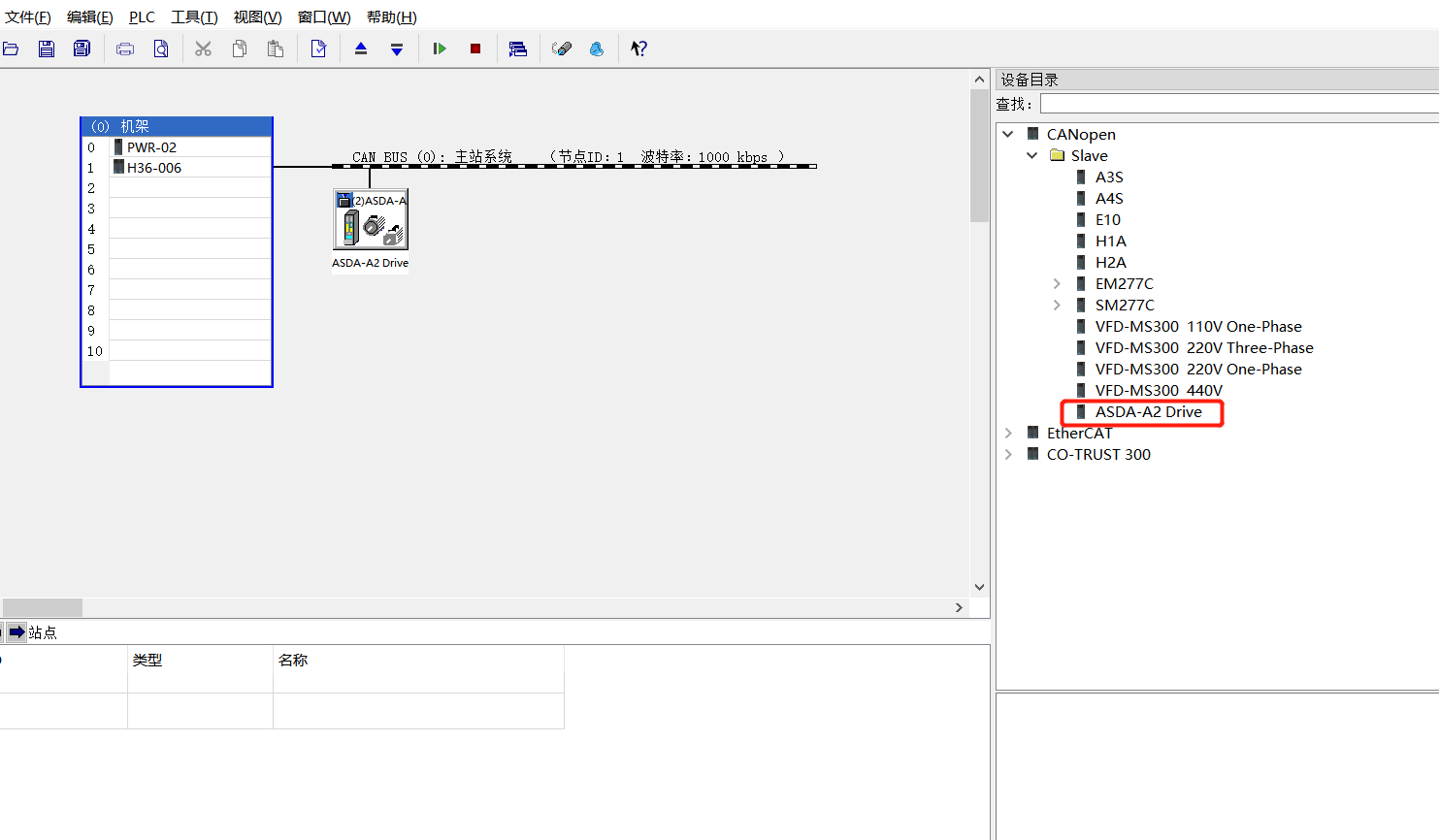Expand the SM277C tree node
The image size is (1439, 840).
tap(1057, 305)
